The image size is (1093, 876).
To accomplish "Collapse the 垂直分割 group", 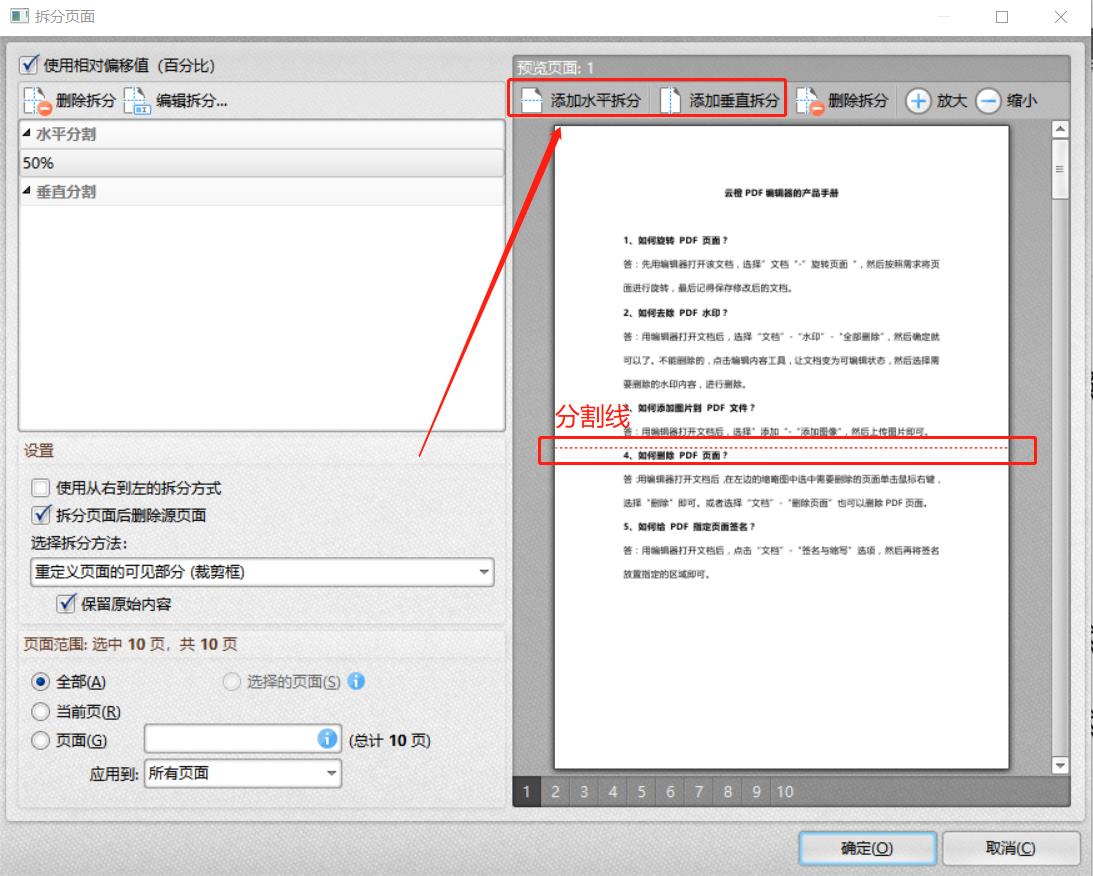I will 26,190.
